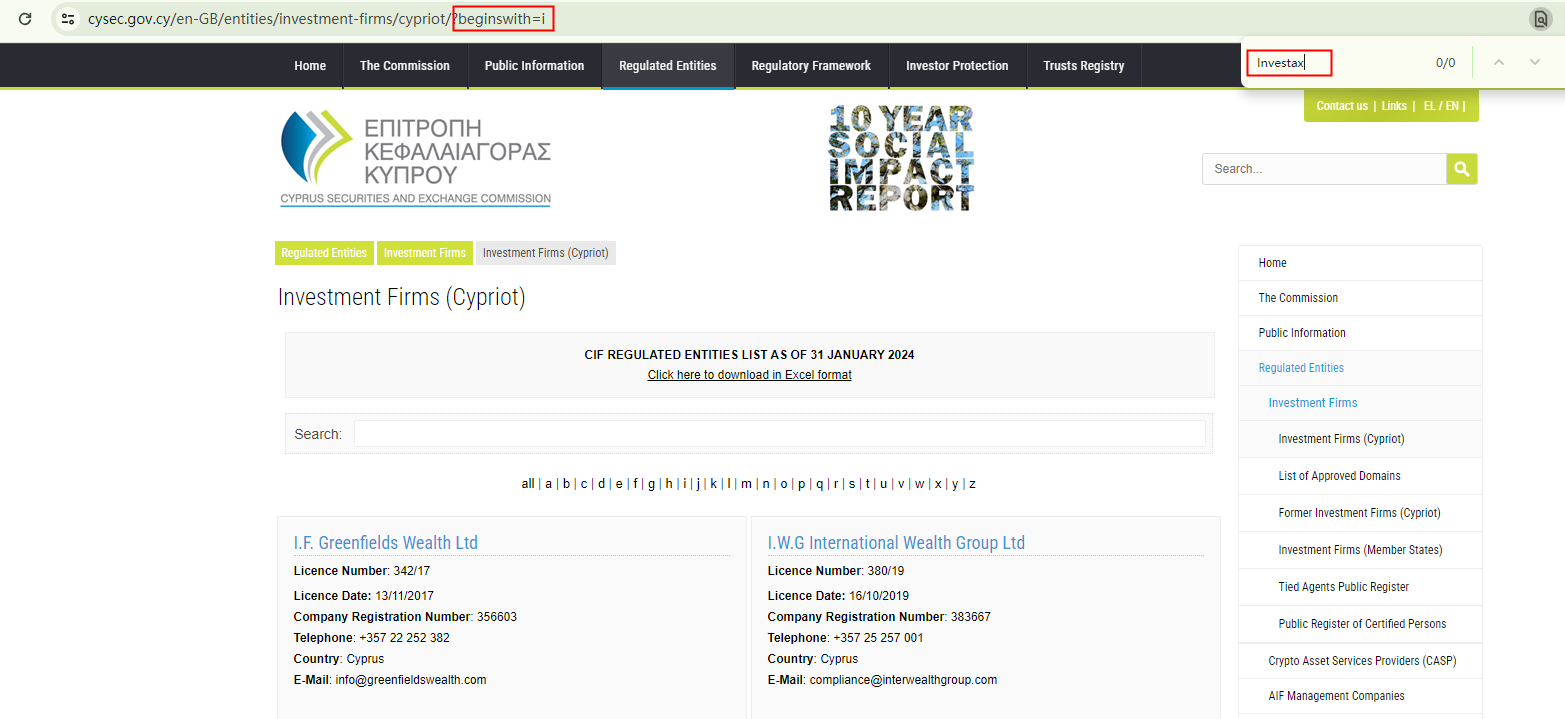1565x719 pixels.
Task: Open Investor Protection top menu
Action: click(957, 66)
